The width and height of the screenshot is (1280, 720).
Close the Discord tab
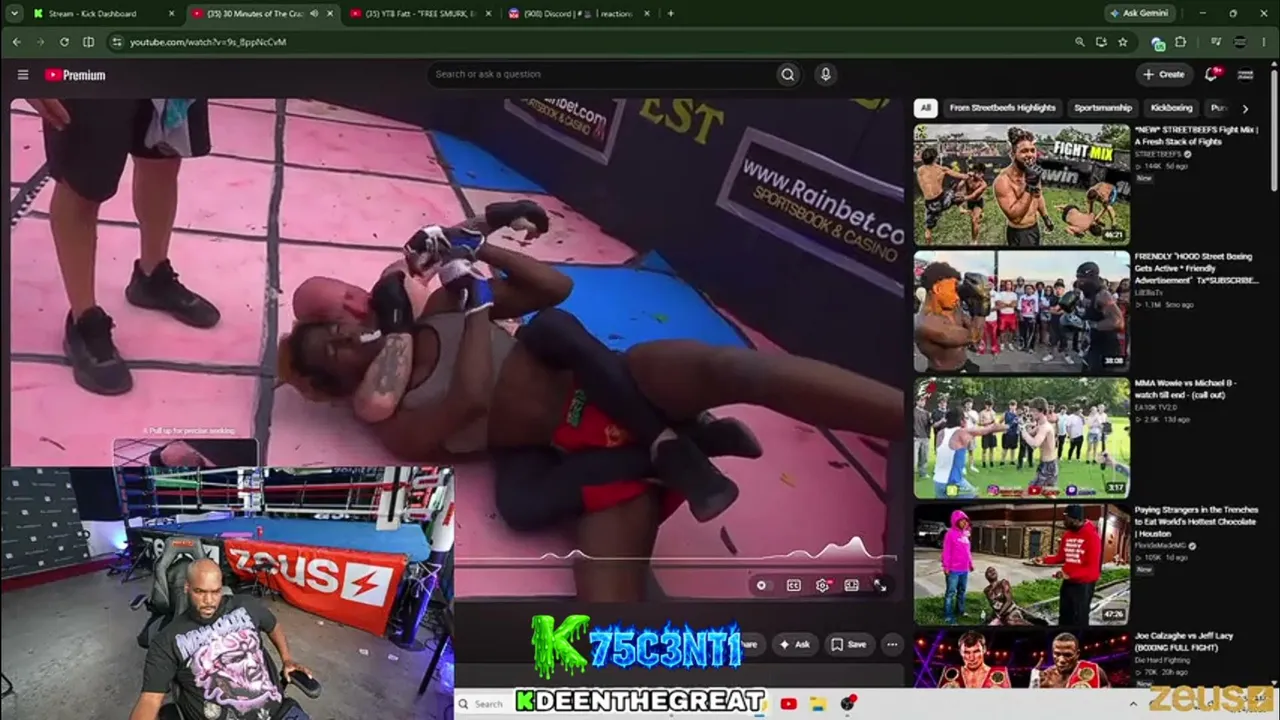647,14
